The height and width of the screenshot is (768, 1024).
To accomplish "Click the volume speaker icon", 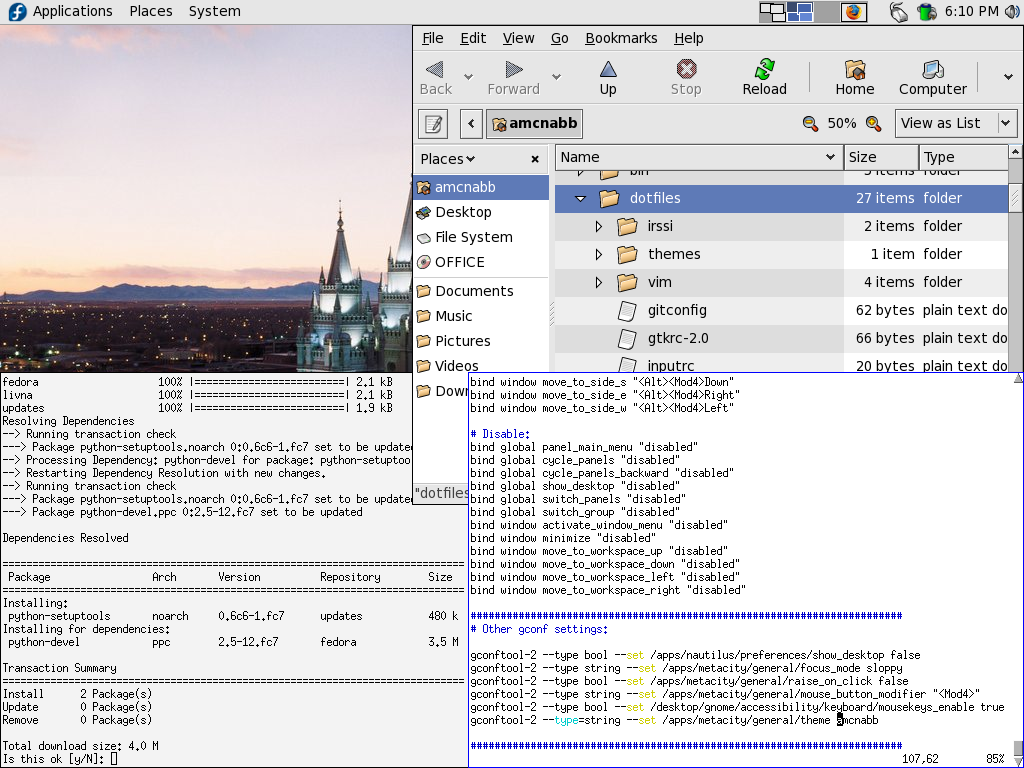I will coord(1012,11).
